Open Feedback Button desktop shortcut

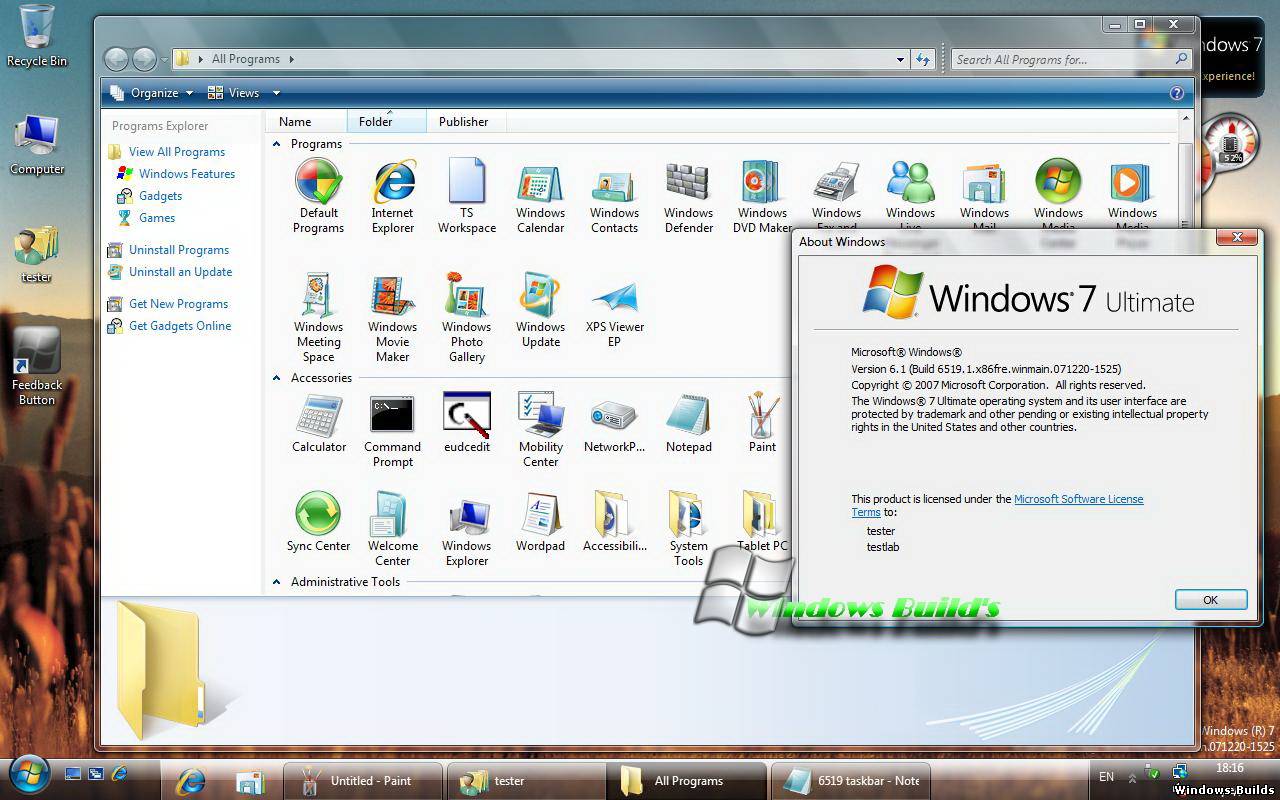pos(37,367)
